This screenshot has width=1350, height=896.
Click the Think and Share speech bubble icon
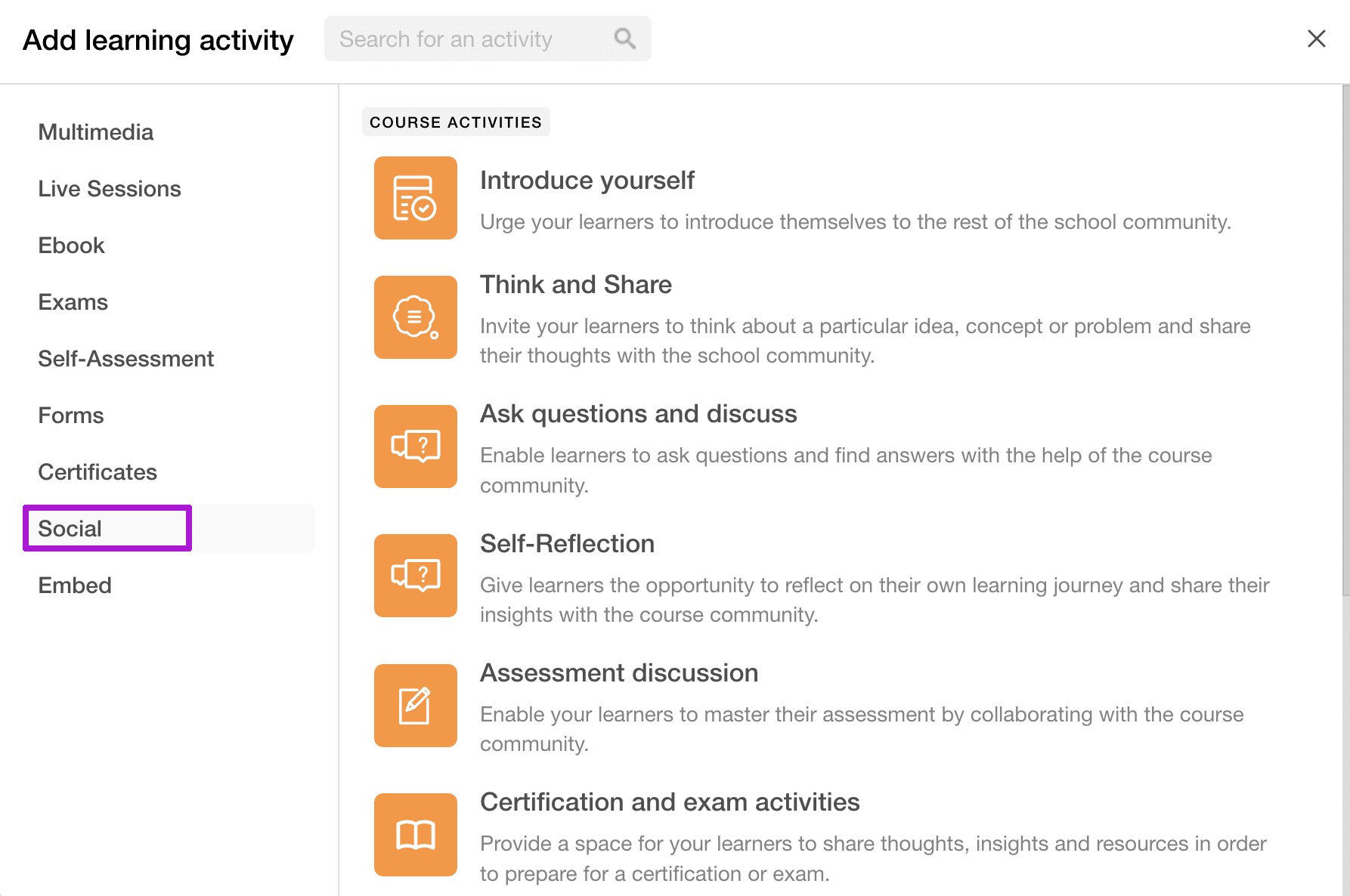tap(415, 317)
